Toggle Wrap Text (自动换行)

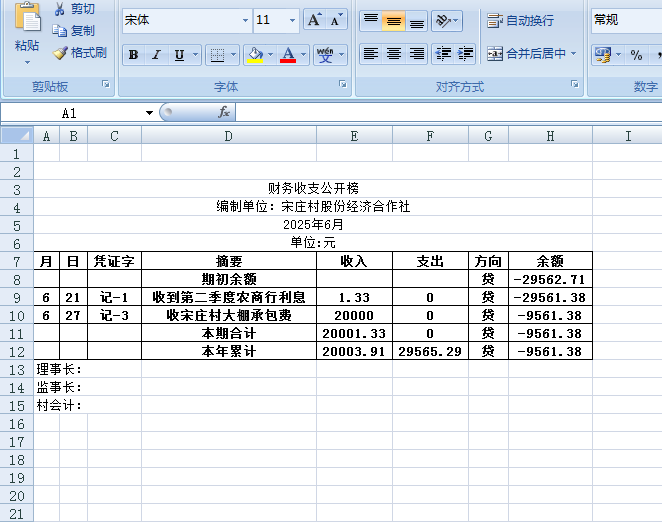[520, 20]
